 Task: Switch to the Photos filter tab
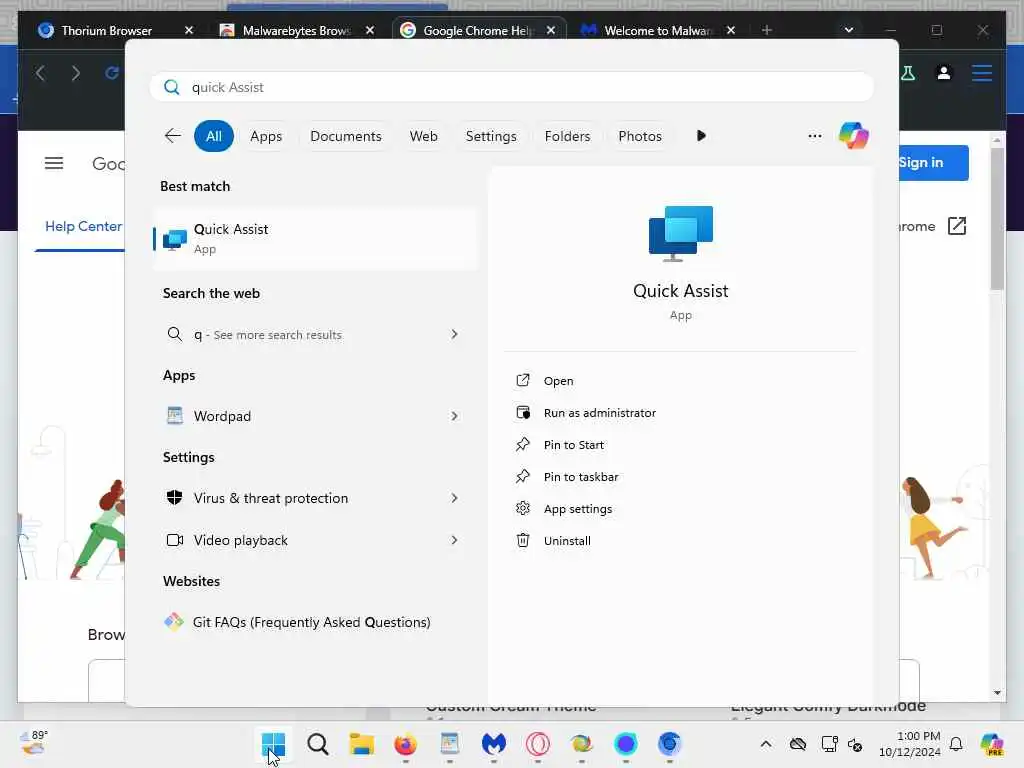pos(640,136)
